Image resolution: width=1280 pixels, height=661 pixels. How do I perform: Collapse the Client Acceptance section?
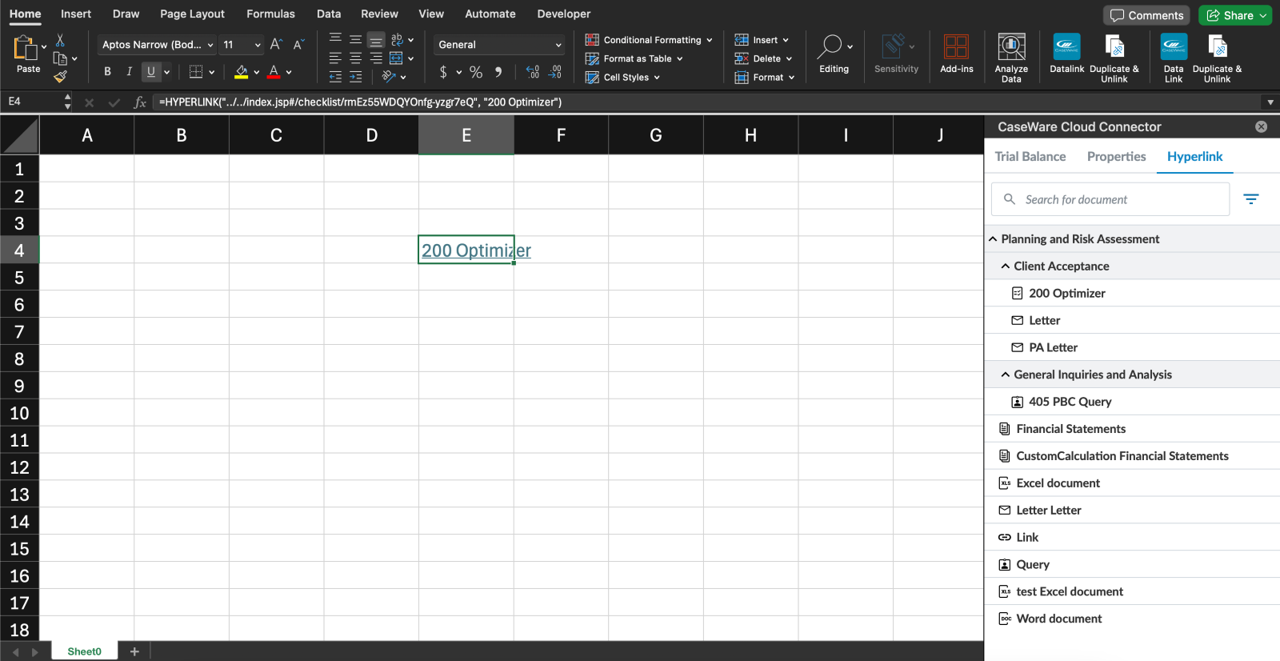tap(1006, 266)
